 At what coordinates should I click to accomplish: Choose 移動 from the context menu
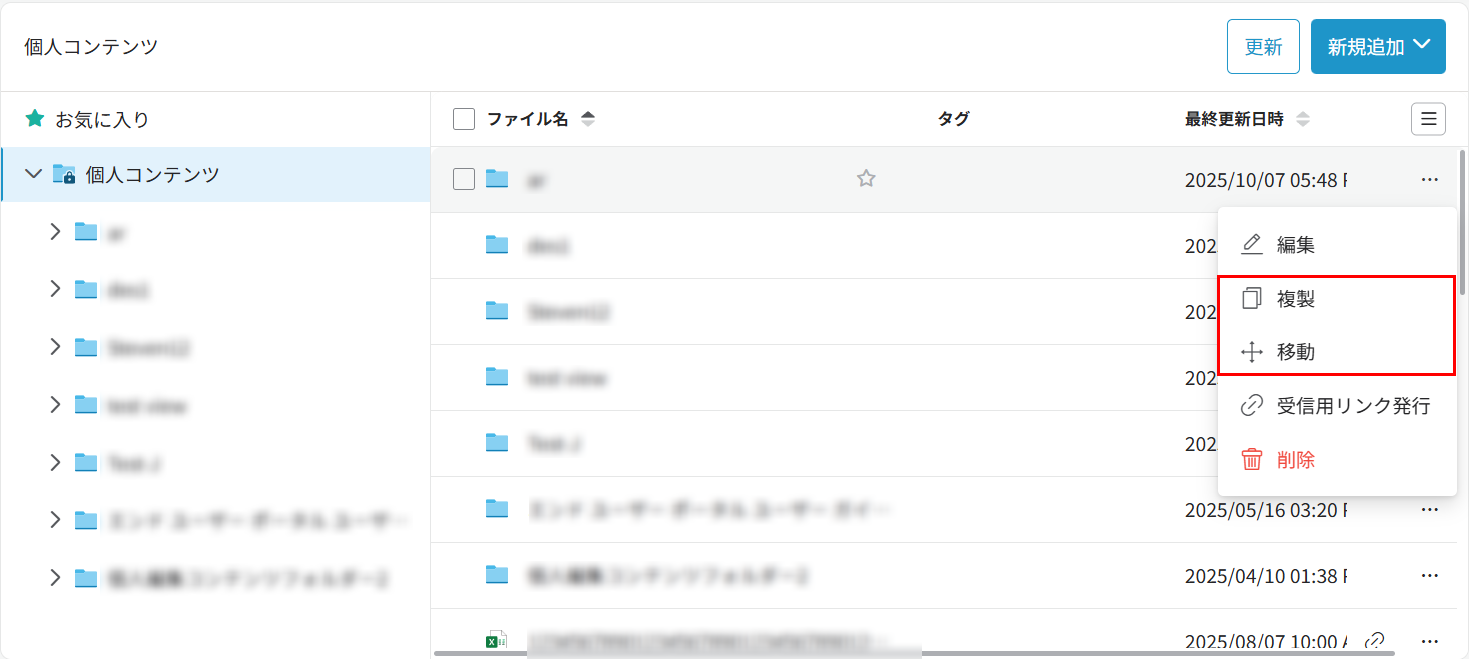(x=1337, y=352)
